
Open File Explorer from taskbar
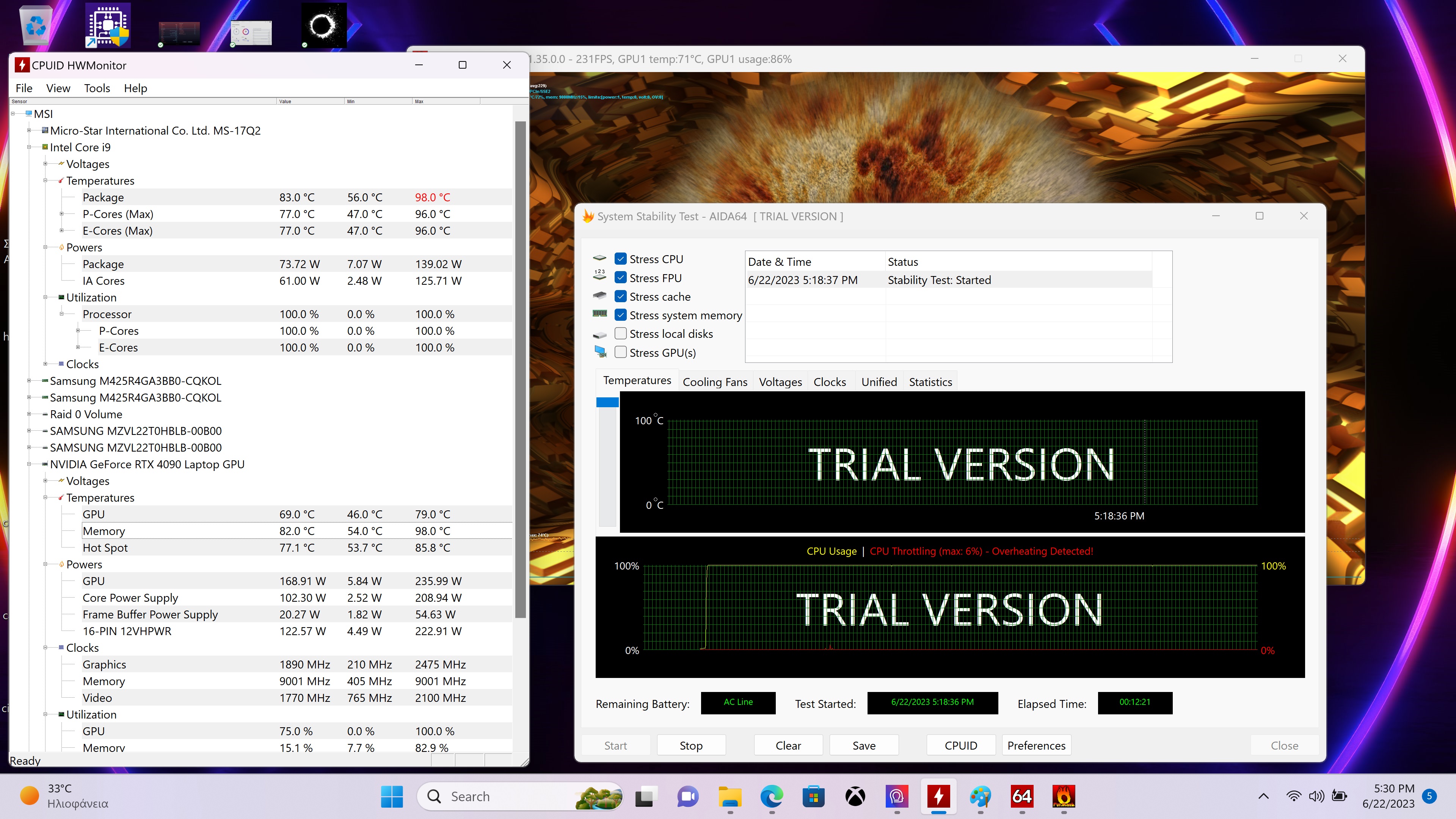pyautogui.click(x=730, y=796)
